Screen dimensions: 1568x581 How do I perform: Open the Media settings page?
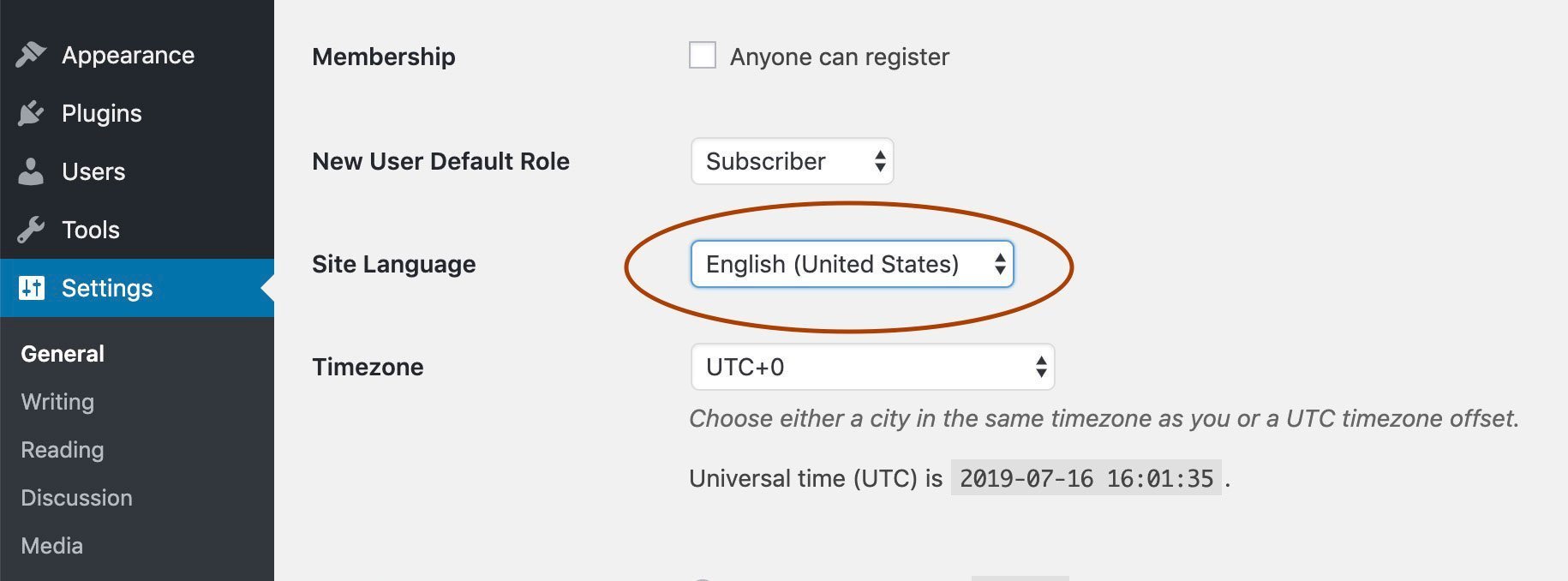point(51,545)
